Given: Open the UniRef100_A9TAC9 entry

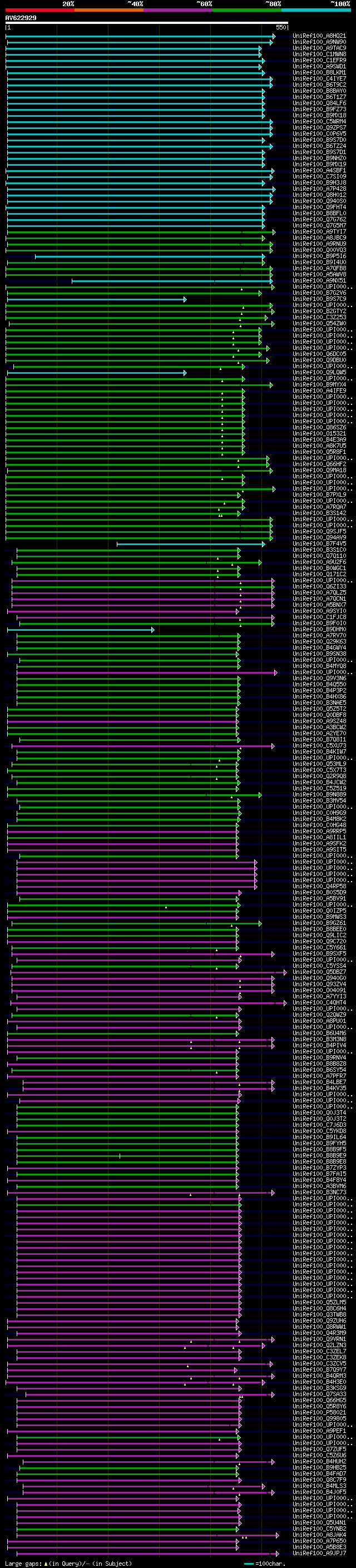Looking at the screenshot, I should point(319,48).
